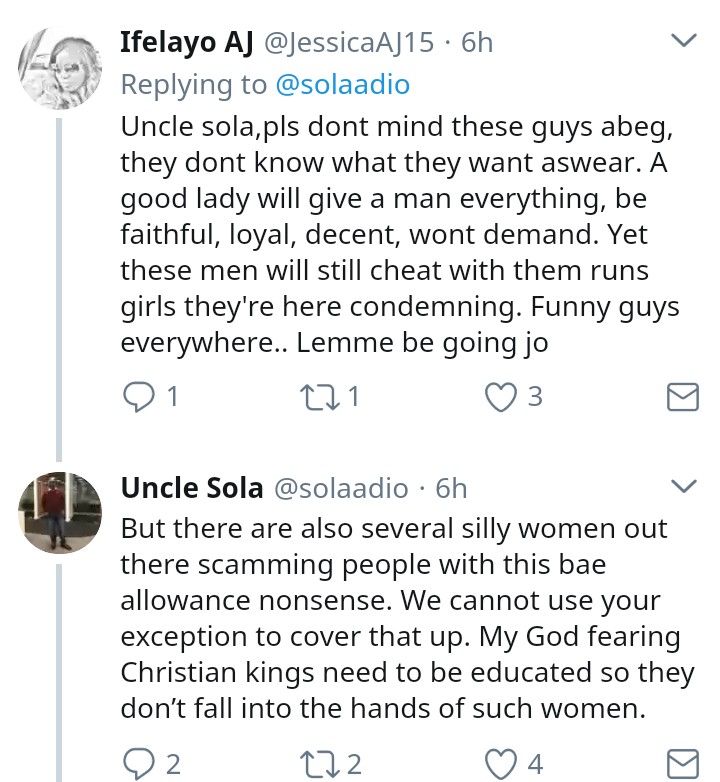Expand the dropdown arrow on Uncle Sola's tweet
The image size is (720, 782).
point(682,486)
